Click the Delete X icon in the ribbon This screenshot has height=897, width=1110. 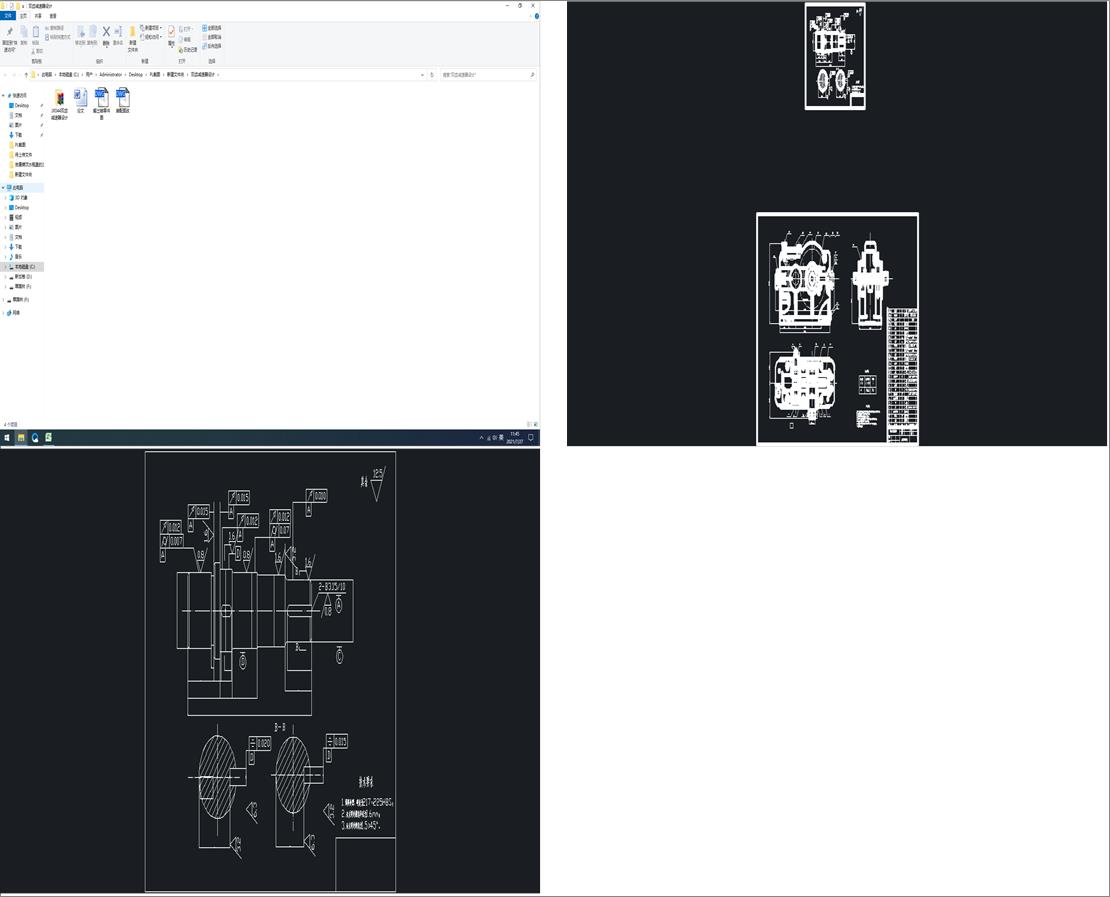[106, 35]
